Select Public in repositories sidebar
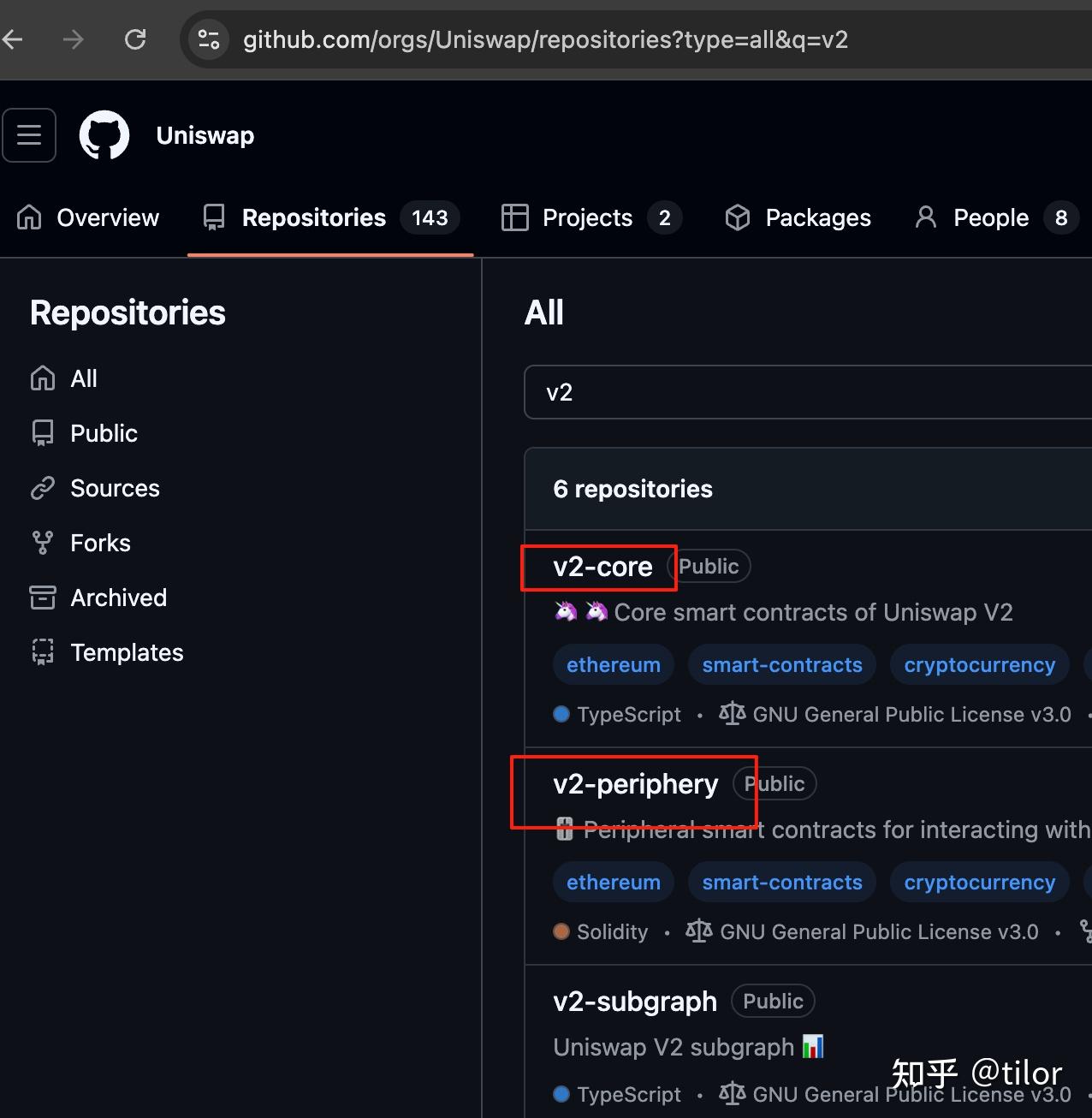Viewport: 1092px width, 1118px height. [x=104, y=433]
